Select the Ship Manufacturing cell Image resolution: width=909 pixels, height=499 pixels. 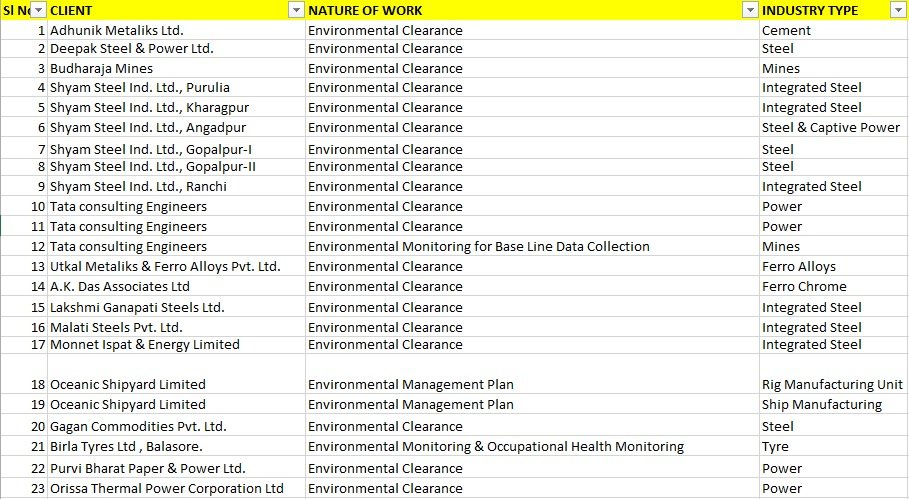coord(834,405)
